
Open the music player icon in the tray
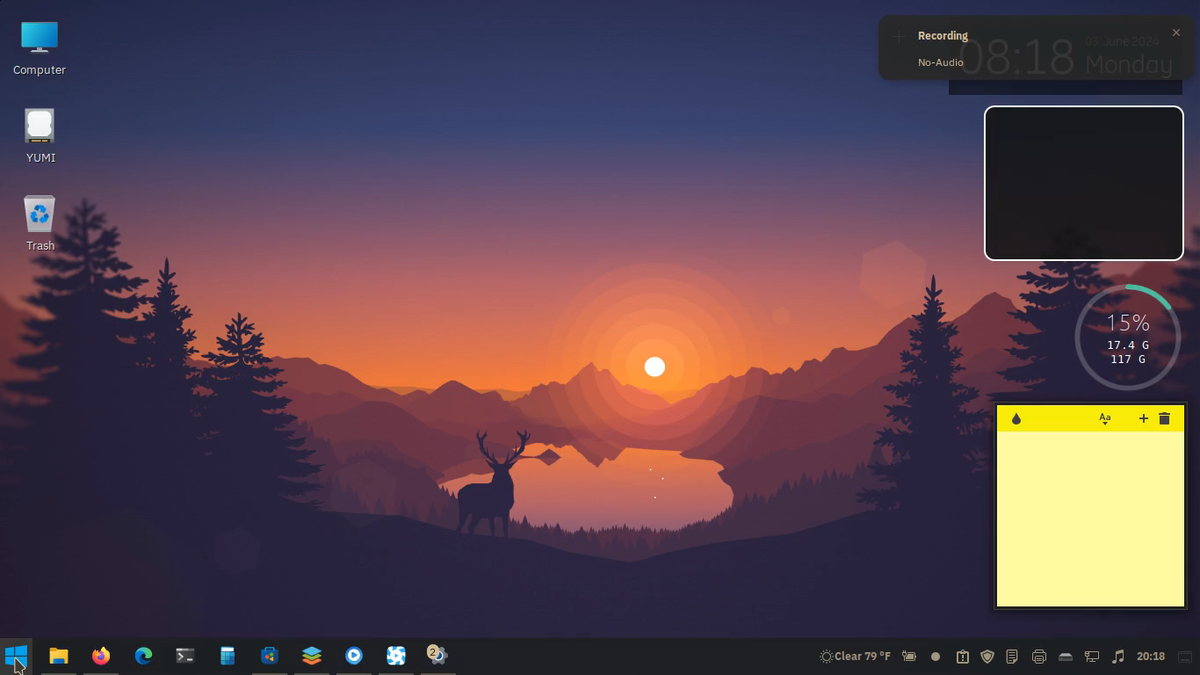1117,656
